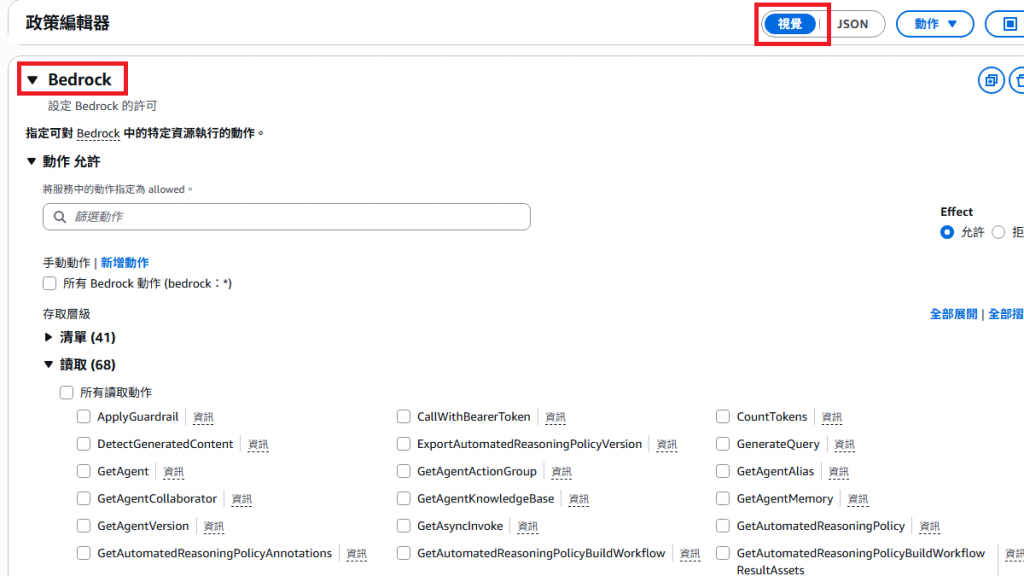1024x576 pixels.
Task: Check 所有 Bedrock 動作 (bedrock:*) checkbox
Action: (50, 283)
